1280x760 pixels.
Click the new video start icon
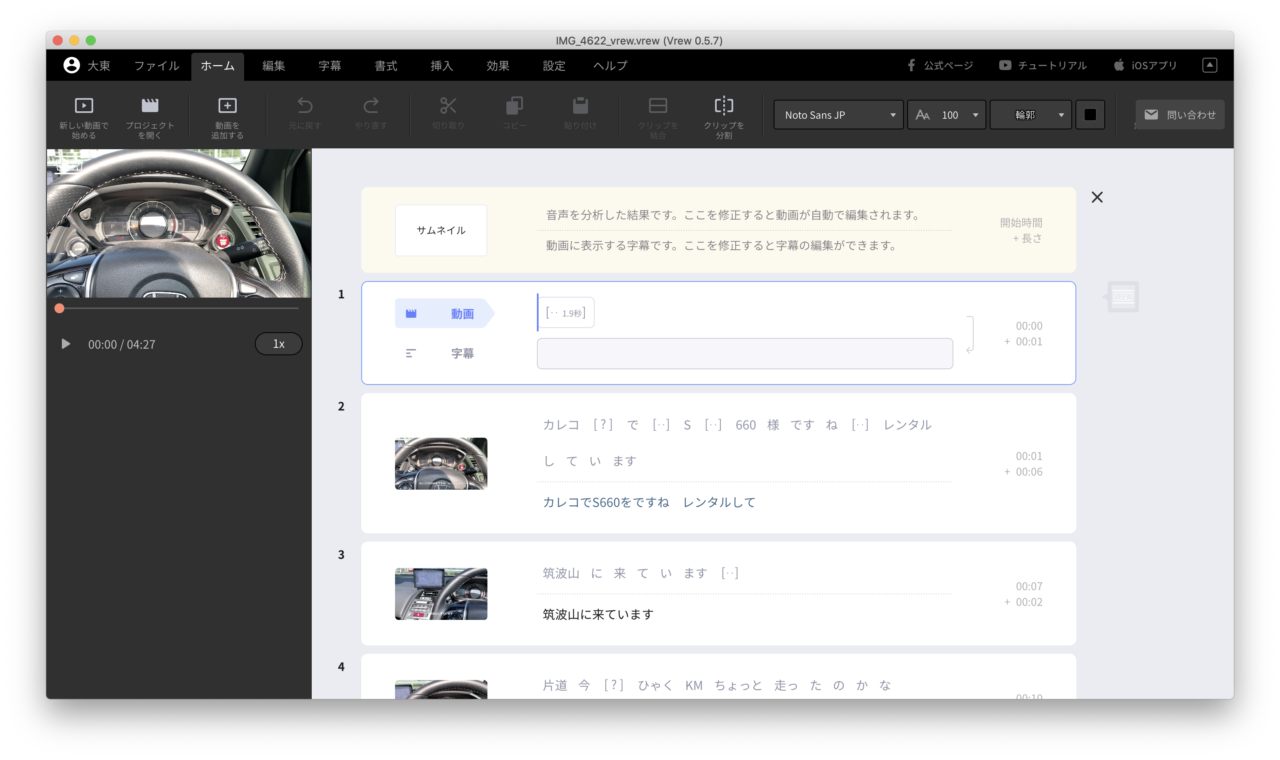click(84, 105)
